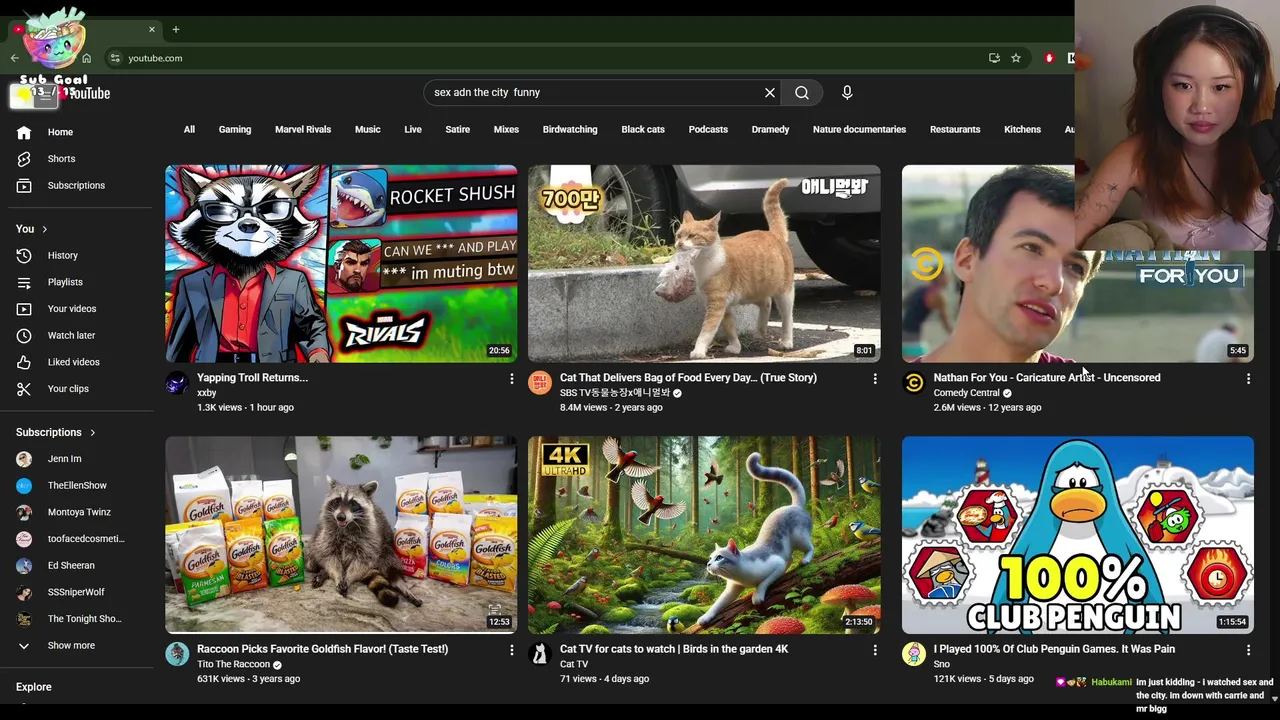This screenshot has height=720, width=1280.
Task: Clear the search box with X
Action: (770, 93)
